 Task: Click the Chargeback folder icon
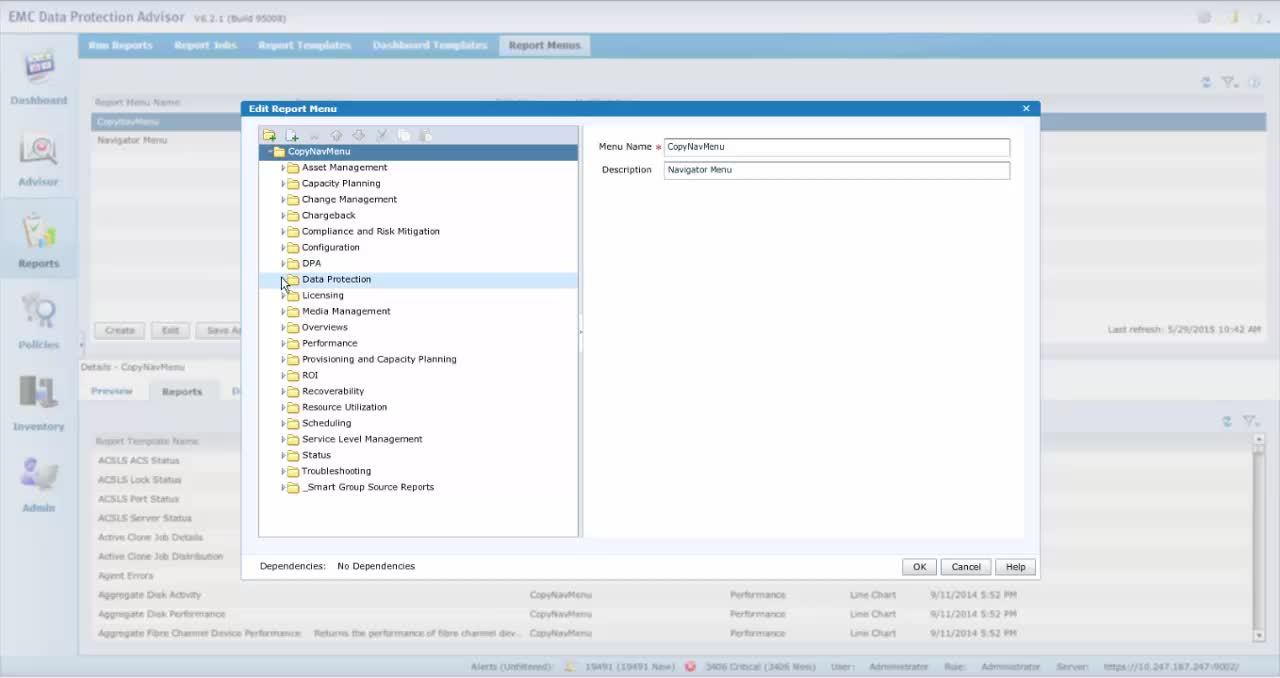pyautogui.click(x=293, y=216)
